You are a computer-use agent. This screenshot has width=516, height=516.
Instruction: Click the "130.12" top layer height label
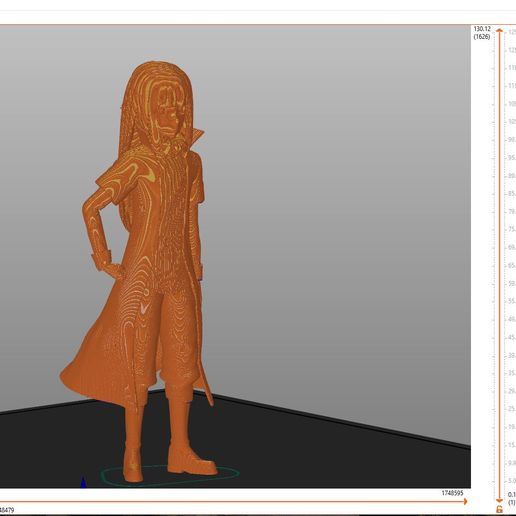tap(482, 29)
